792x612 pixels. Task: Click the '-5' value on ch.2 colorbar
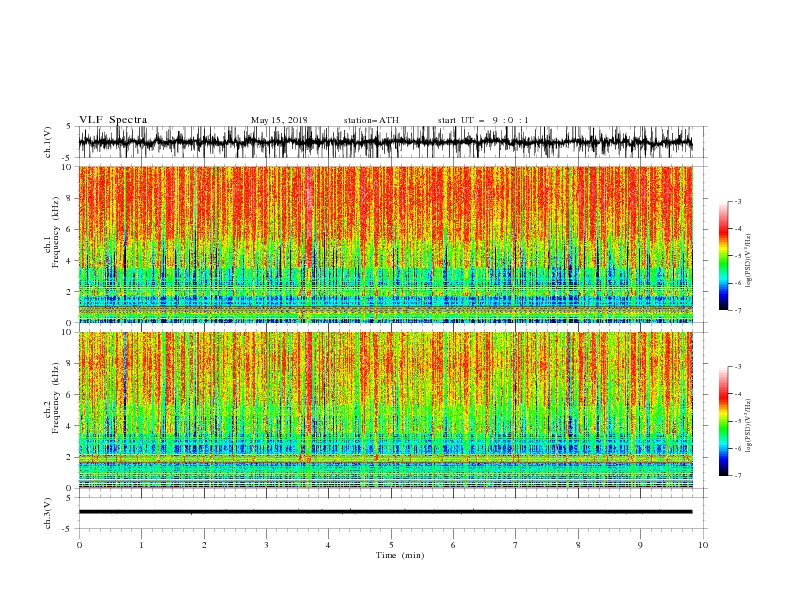737,421
